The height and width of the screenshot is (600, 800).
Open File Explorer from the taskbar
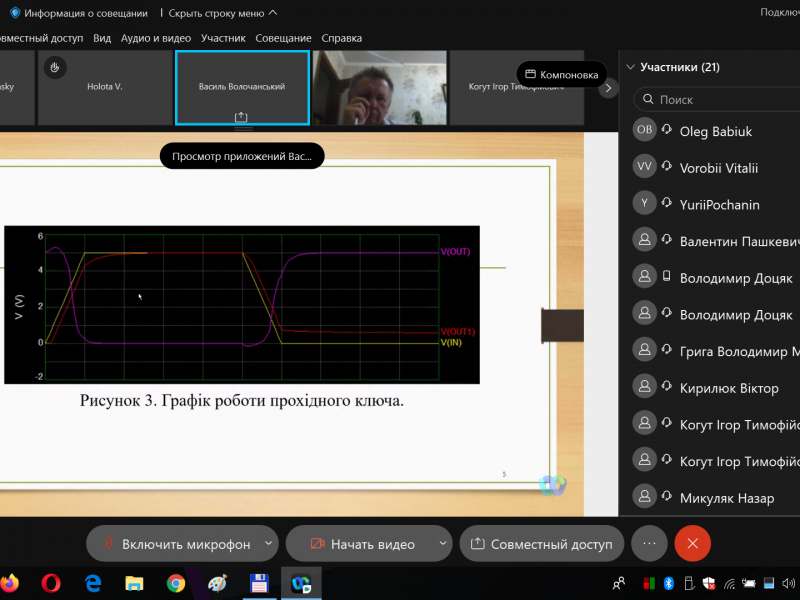(134, 583)
